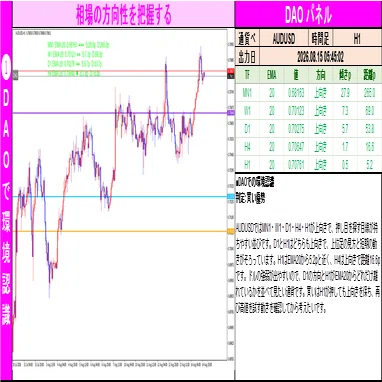Image resolution: width=382 pixels, height=382 pixels.
Task: Click the D1 EMA value 0.70275
Action: [x=296, y=129]
